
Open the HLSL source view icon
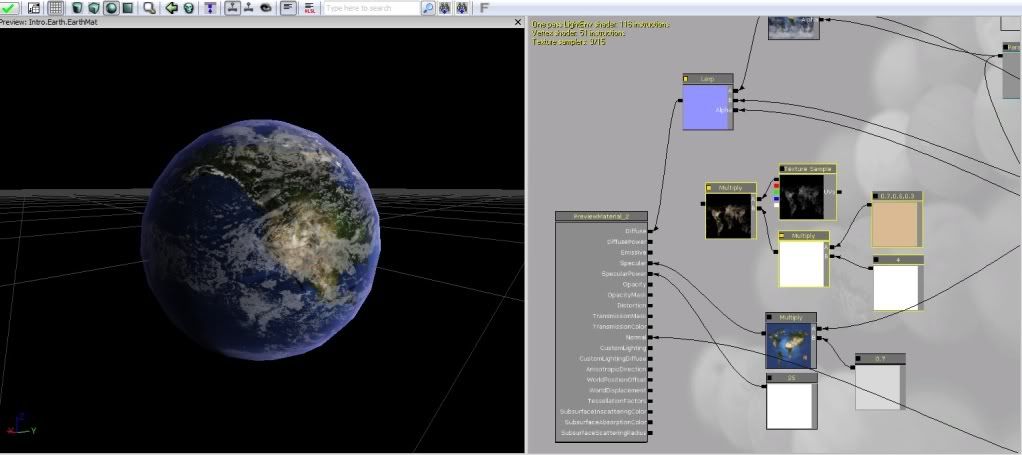[310, 8]
